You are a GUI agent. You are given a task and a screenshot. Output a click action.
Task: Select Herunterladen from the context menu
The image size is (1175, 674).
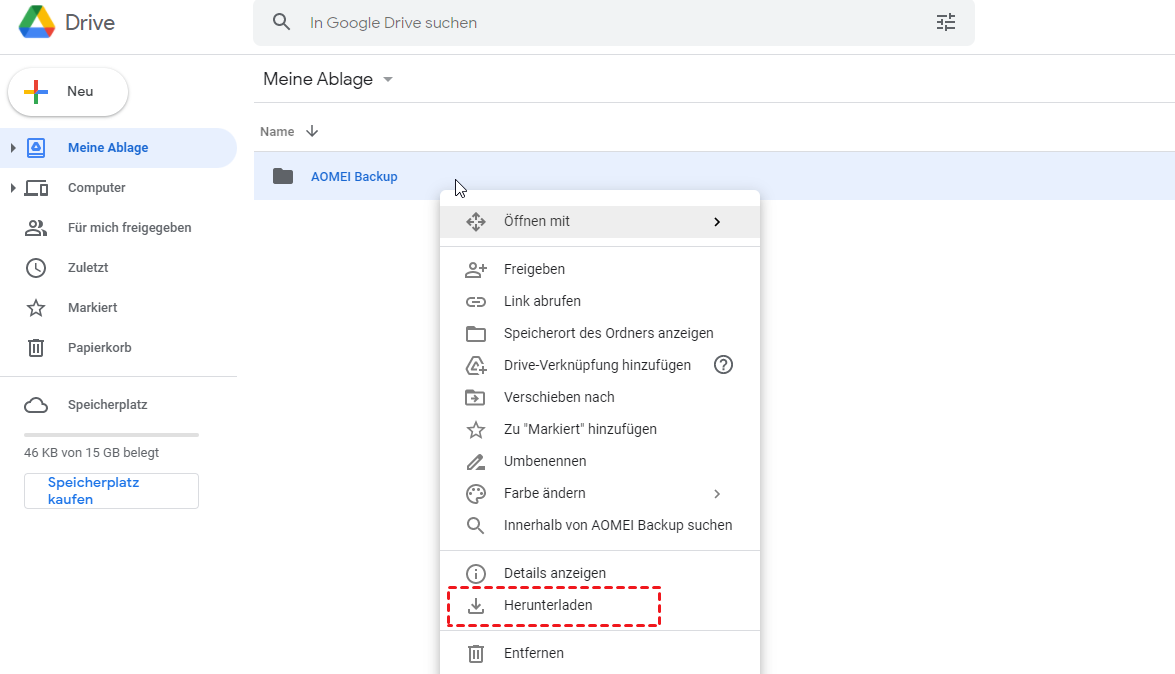[x=548, y=605]
